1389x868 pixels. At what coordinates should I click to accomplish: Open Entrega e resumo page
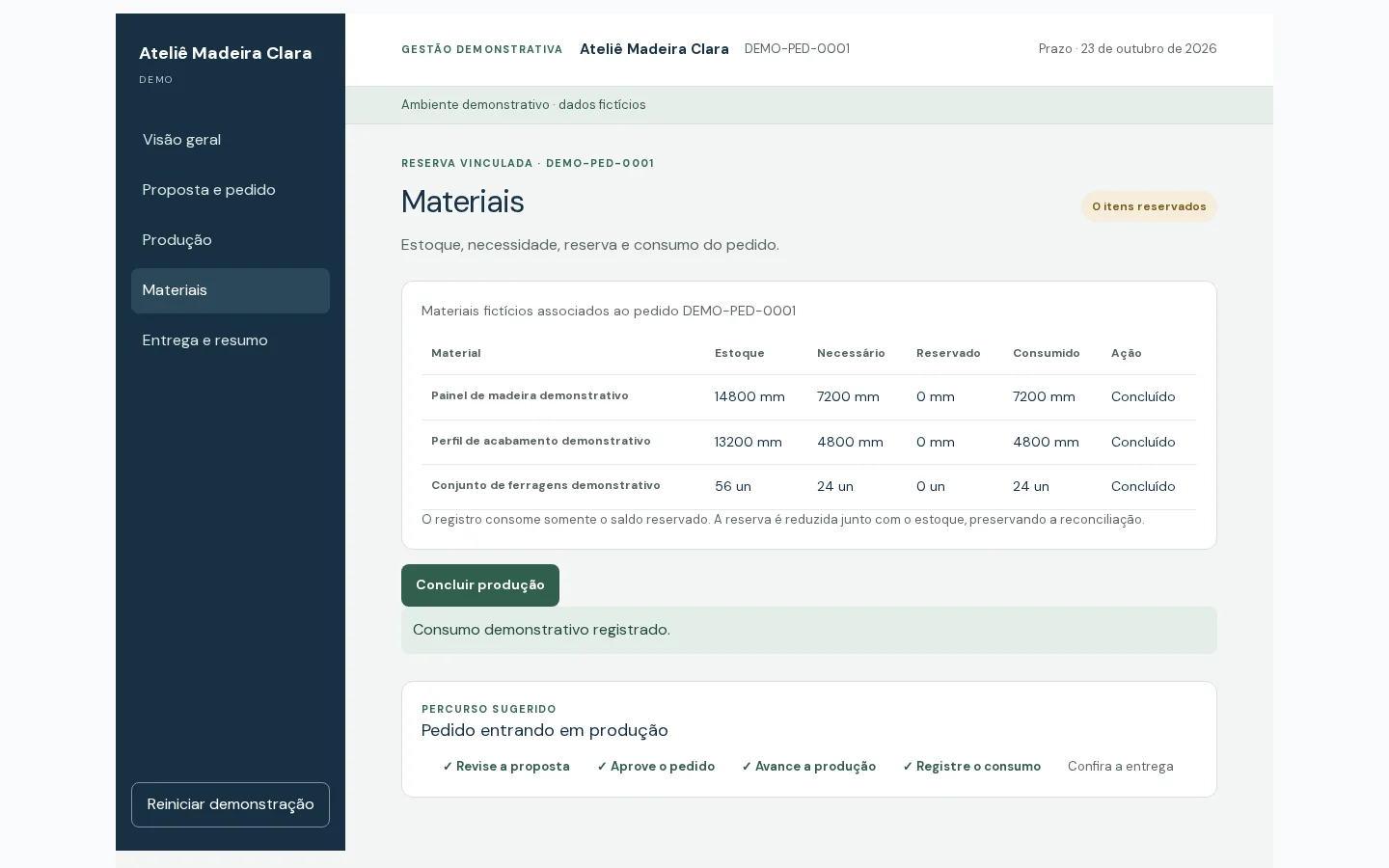pos(230,340)
